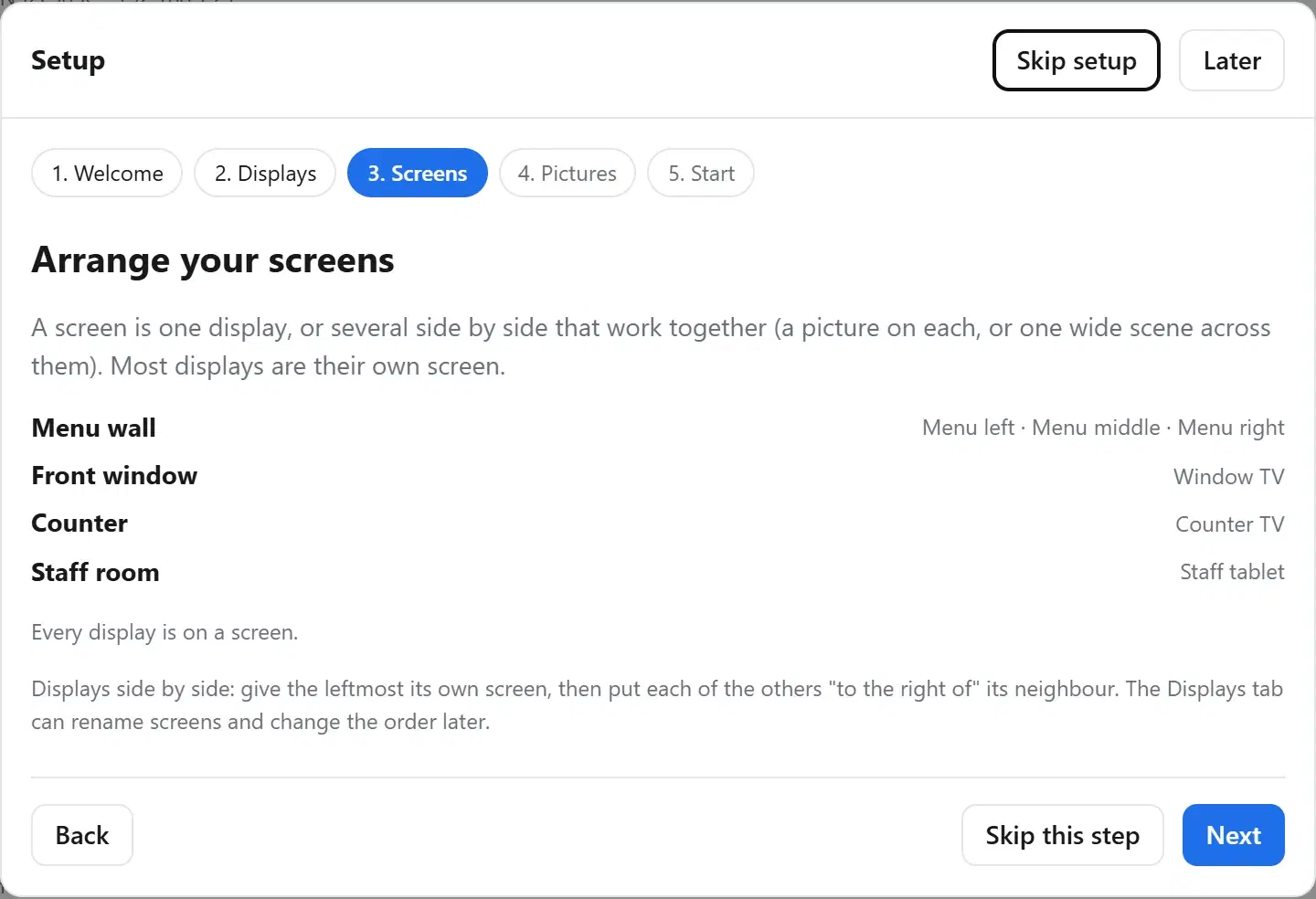Image resolution: width=1316 pixels, height=899 pixels.
Task: Select the Menu wall screen name
Action: tap(93, 428)
